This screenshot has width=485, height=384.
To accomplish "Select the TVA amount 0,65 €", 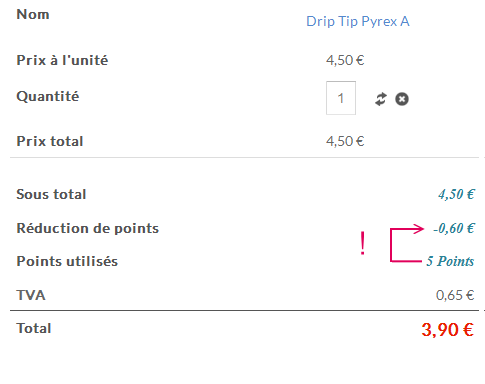I will pyautogui.click(x=455, y=295).
